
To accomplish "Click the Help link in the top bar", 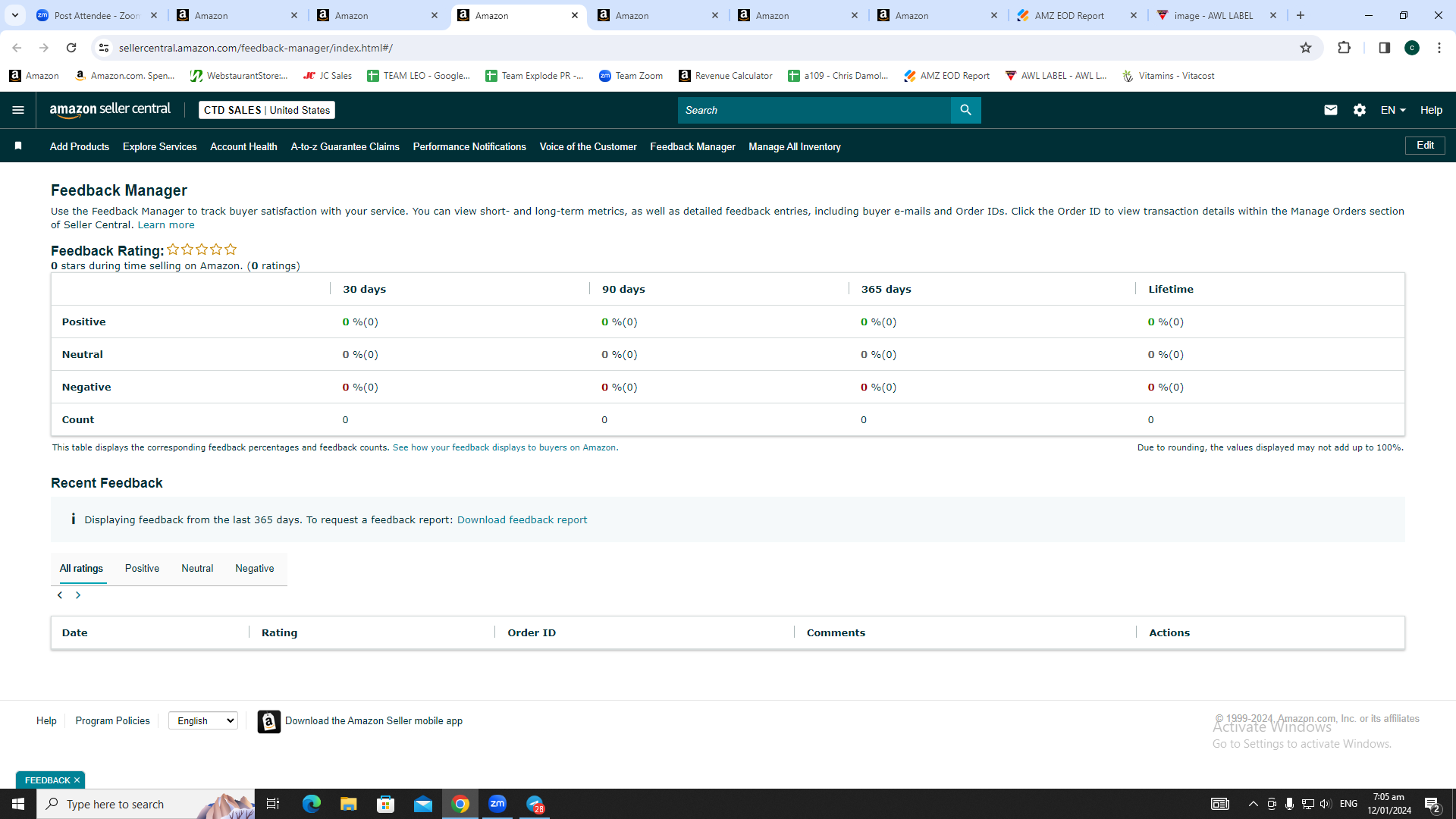I will pos(1431,110).
